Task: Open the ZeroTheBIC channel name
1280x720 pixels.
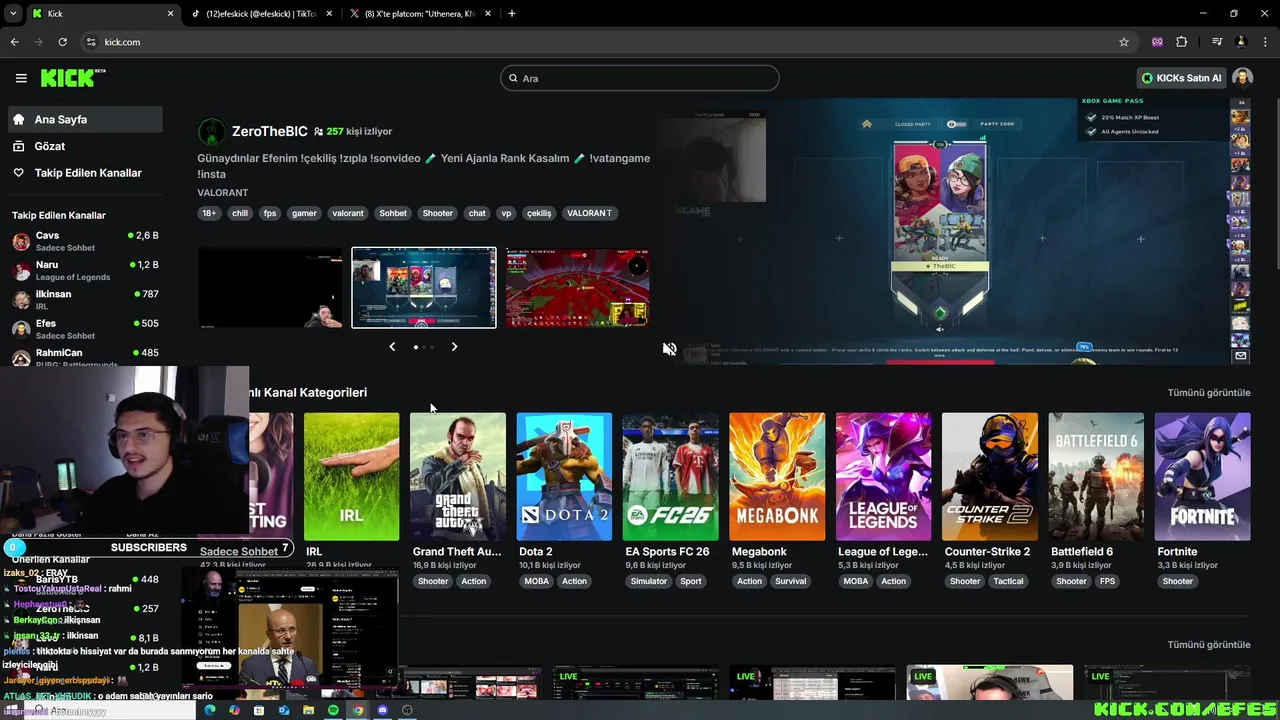Action: pyautogui.click(x=269, y=131)
